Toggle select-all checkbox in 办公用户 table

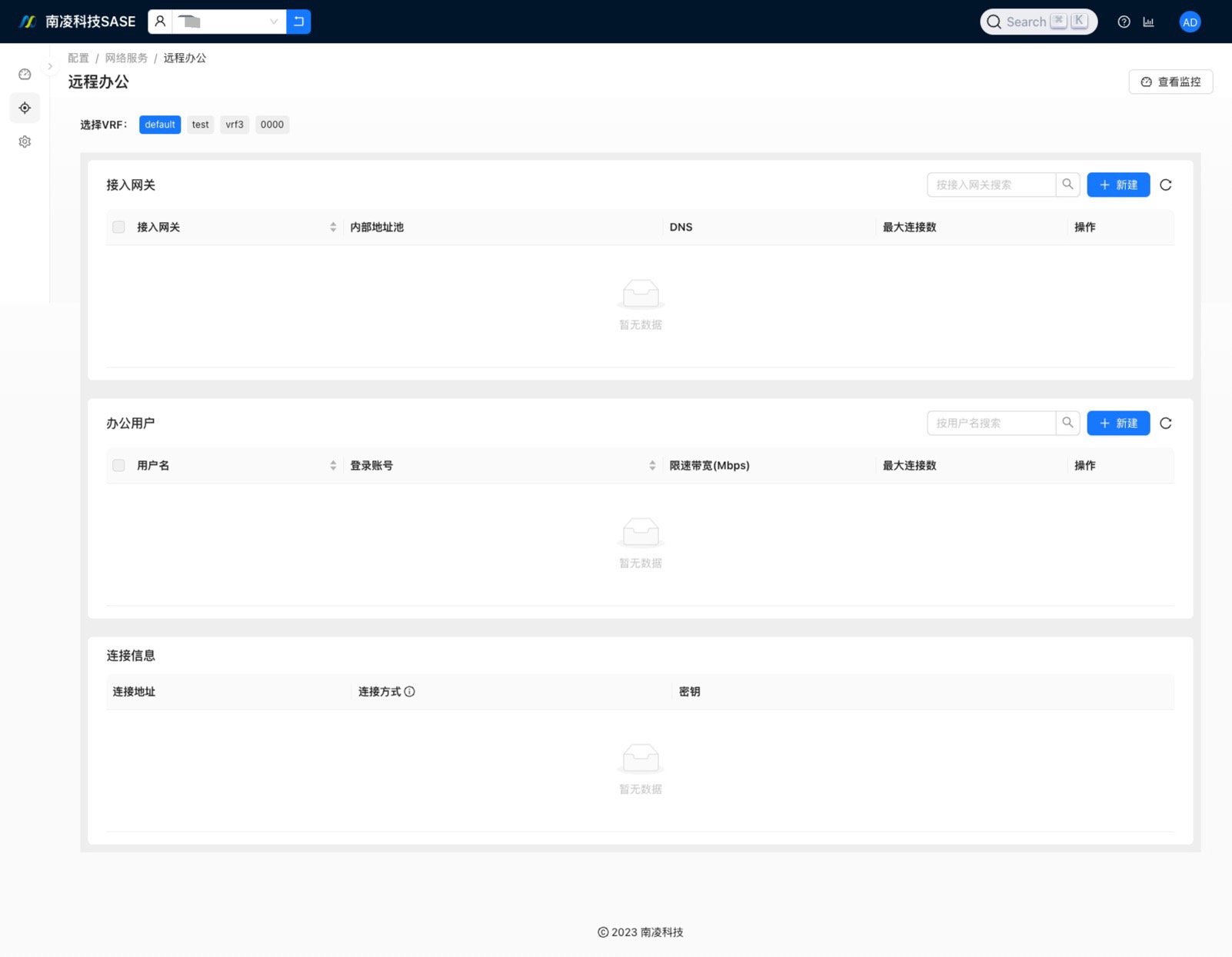pyautogui.click(x=118, y=465)
